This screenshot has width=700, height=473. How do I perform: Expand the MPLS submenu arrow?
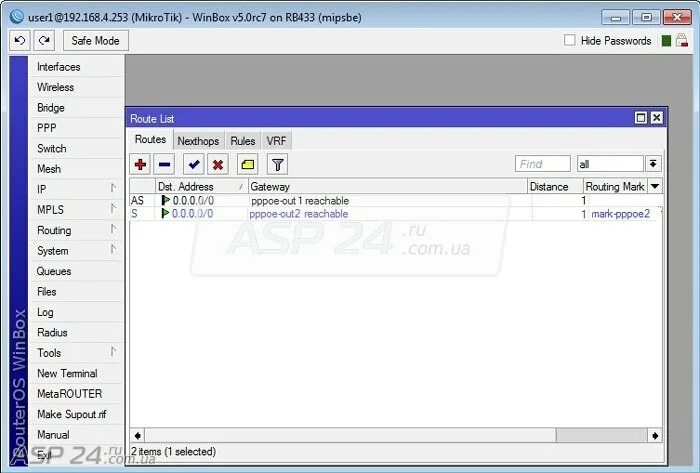[113, 208]
